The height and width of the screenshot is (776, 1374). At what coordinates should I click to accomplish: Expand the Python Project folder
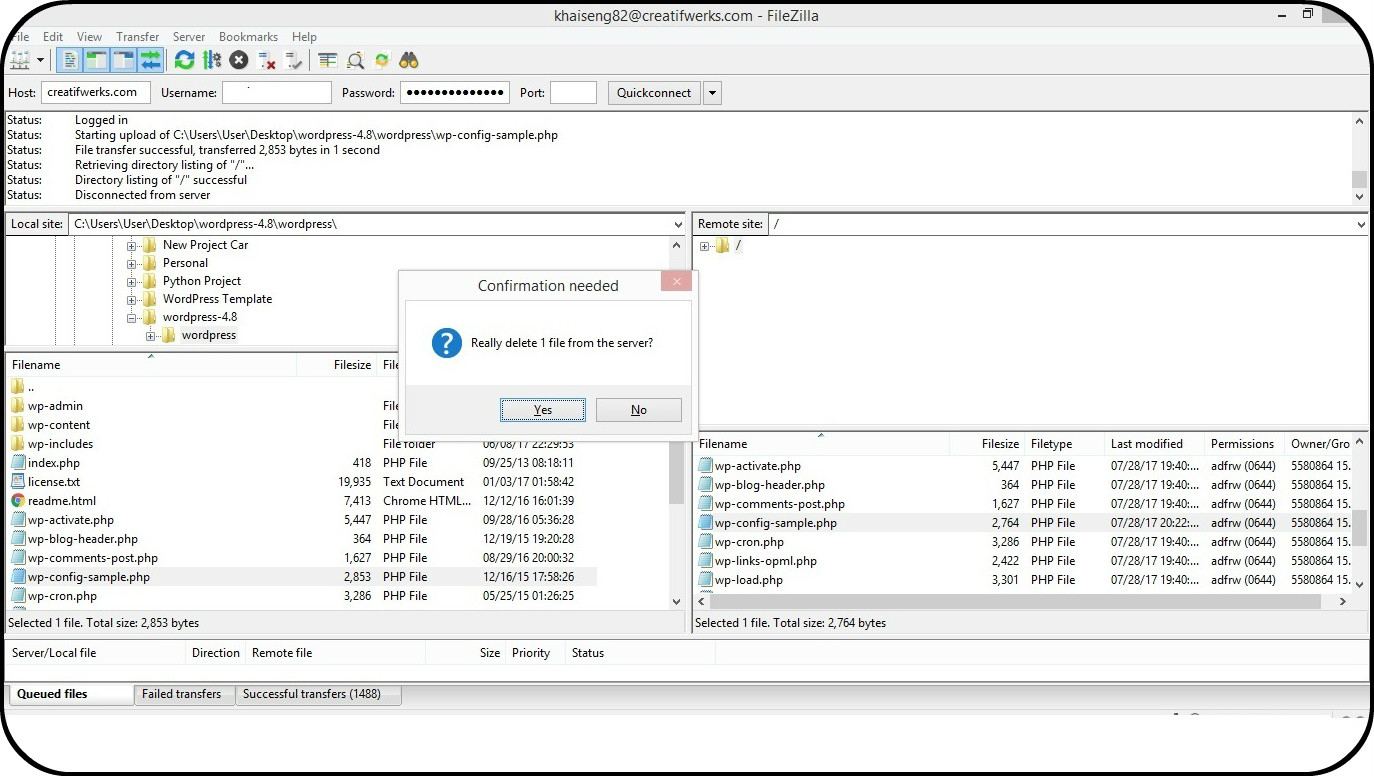(131, 281)
